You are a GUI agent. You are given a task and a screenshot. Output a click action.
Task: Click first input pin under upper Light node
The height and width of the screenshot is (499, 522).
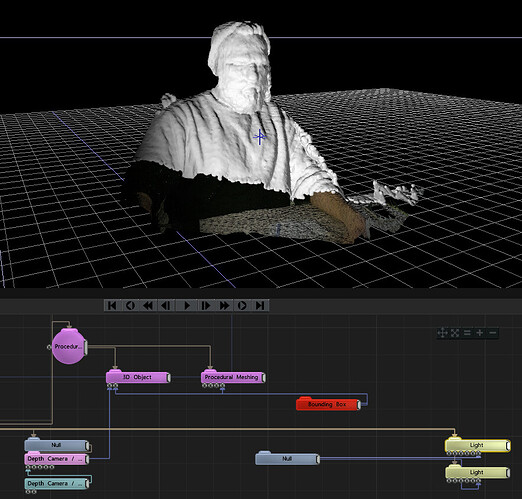(x=449, y=453)
